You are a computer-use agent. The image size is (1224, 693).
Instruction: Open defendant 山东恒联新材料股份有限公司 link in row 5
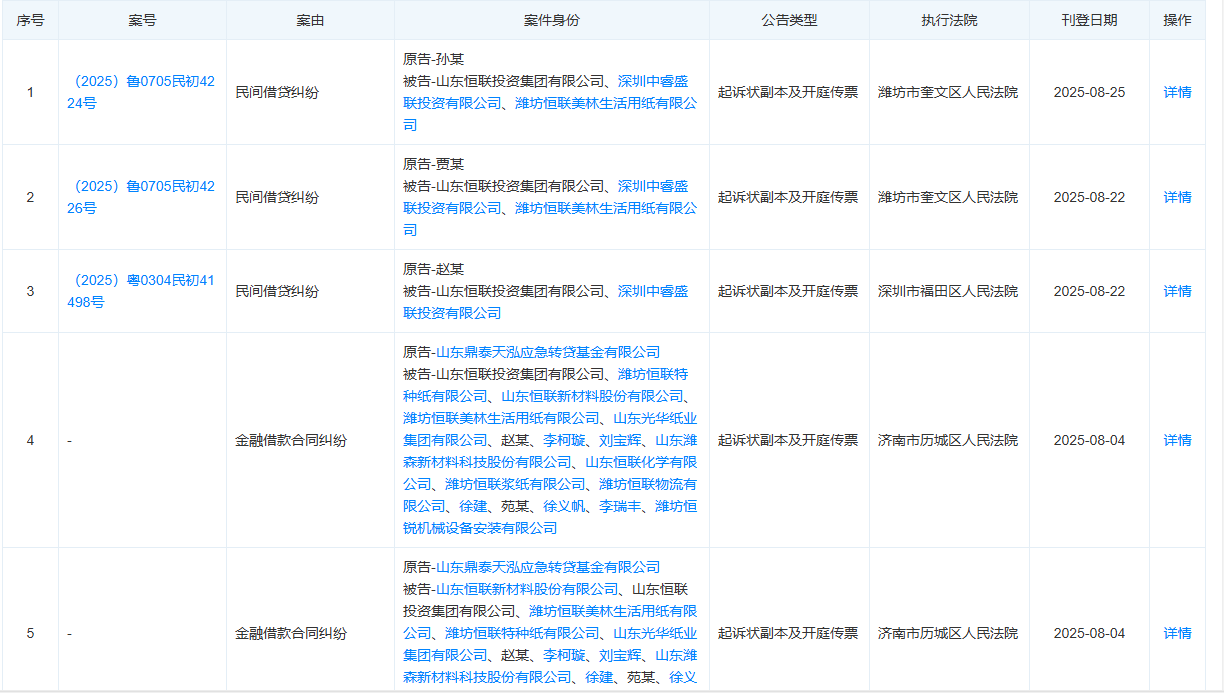pos(527,589)
